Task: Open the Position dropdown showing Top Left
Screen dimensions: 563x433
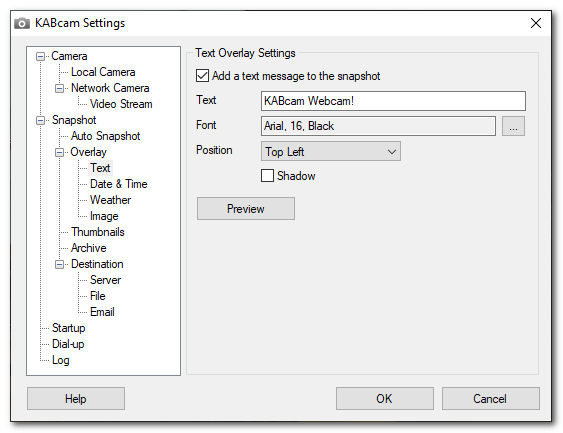Action: pos(331,151)
